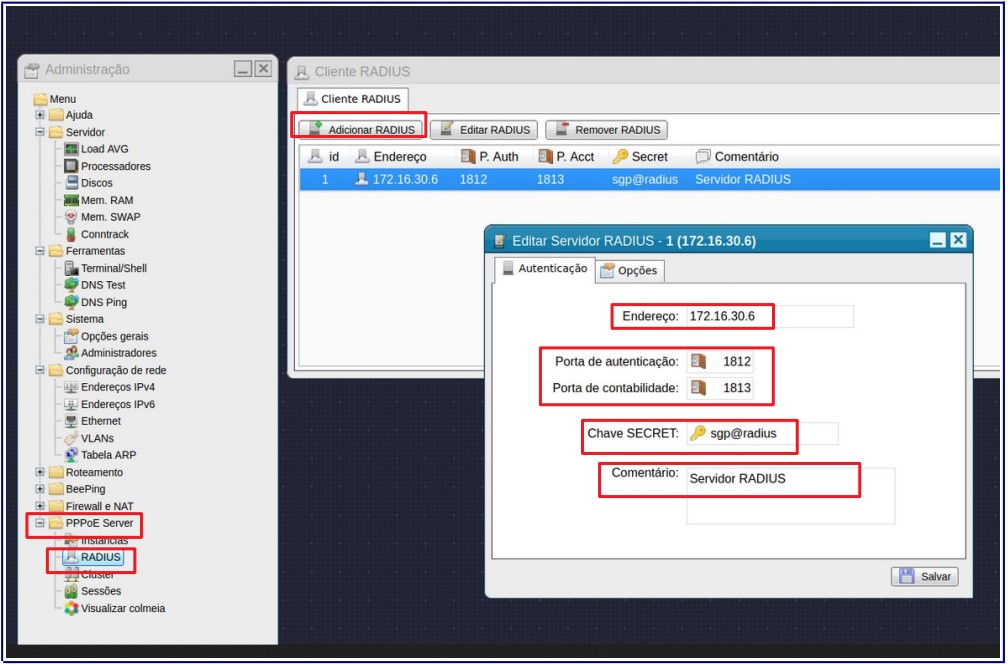Click the Chave SECRET input field
1008x665 pixels.
point(772,433)
